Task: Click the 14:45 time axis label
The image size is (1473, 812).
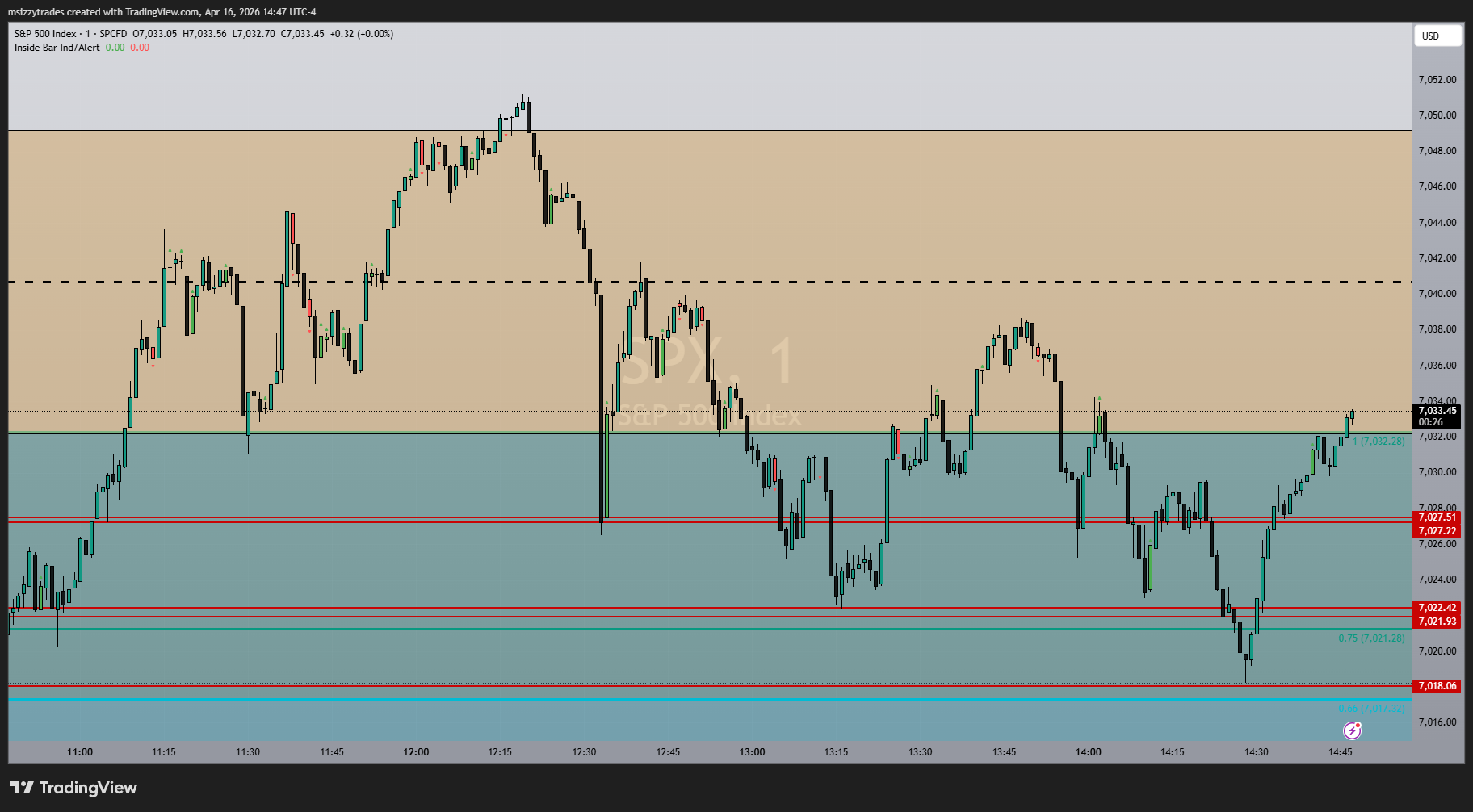Action: tap(1340, 752)
